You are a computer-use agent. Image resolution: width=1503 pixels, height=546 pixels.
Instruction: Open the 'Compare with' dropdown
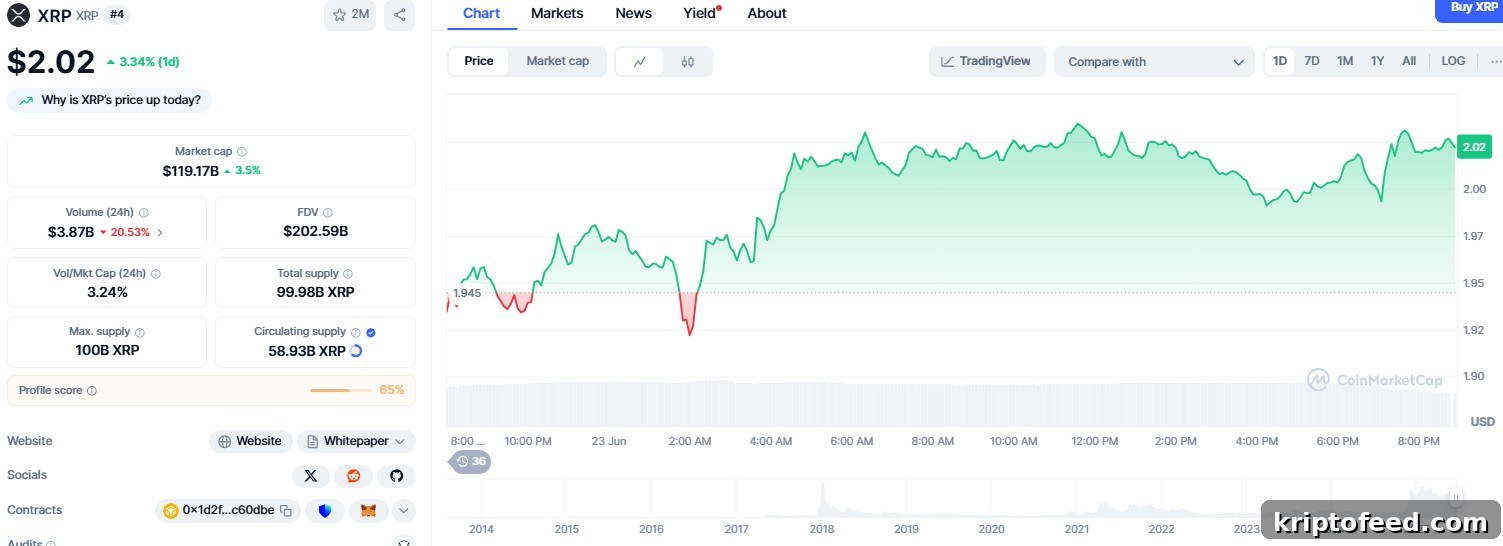pyautogui.click(x=1154, y=62)
